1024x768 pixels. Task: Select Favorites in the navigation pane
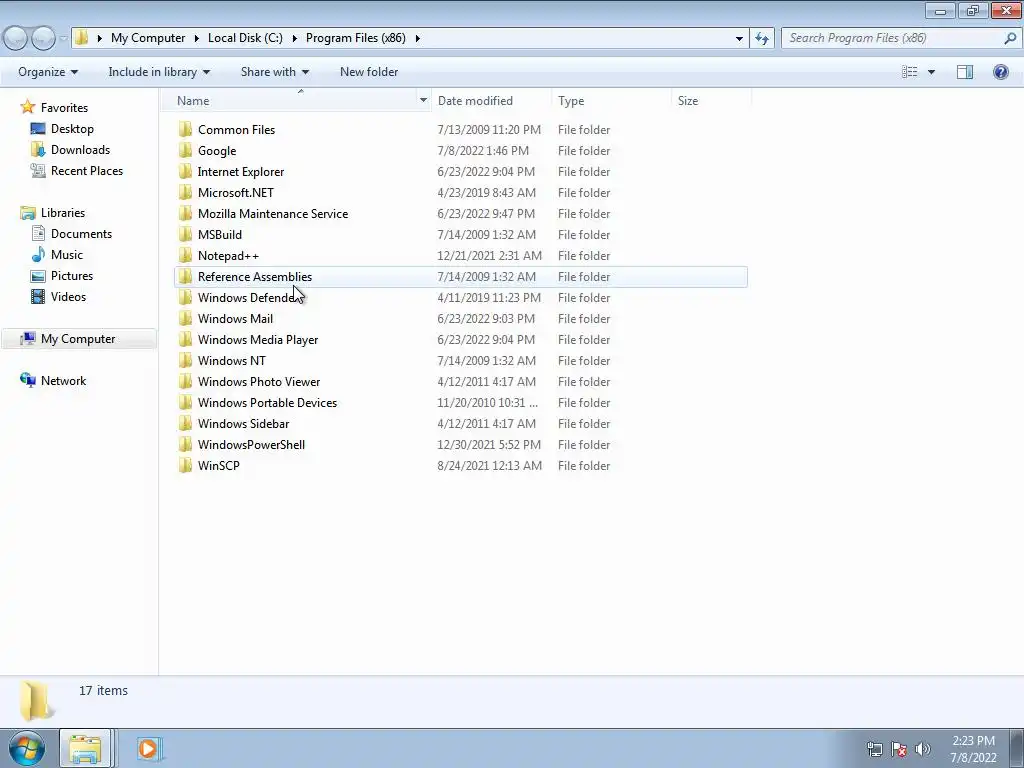click(x=64, y=108)
